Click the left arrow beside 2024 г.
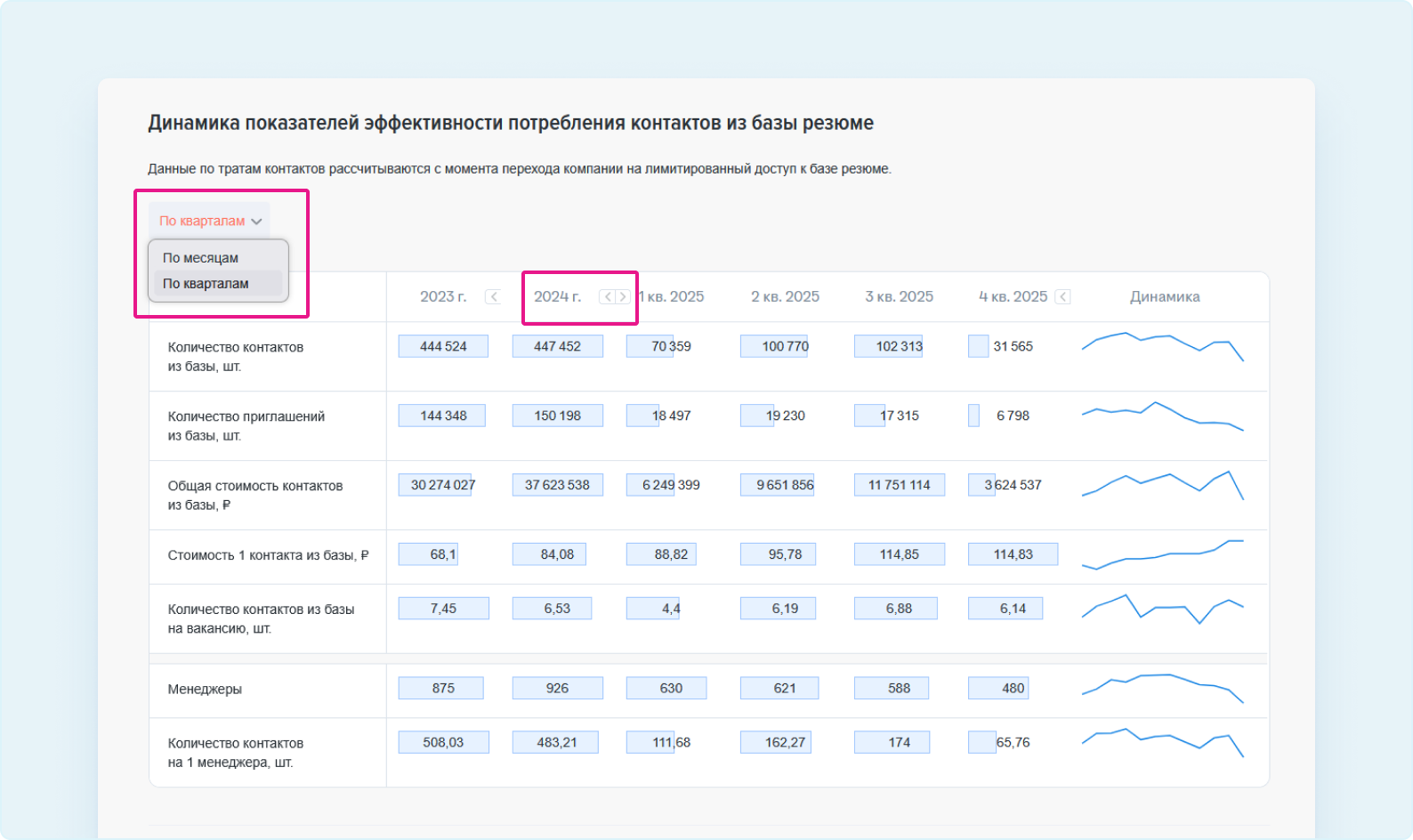Image resolution: width=1413 pixels, height=840 pixels. (608, 297)
